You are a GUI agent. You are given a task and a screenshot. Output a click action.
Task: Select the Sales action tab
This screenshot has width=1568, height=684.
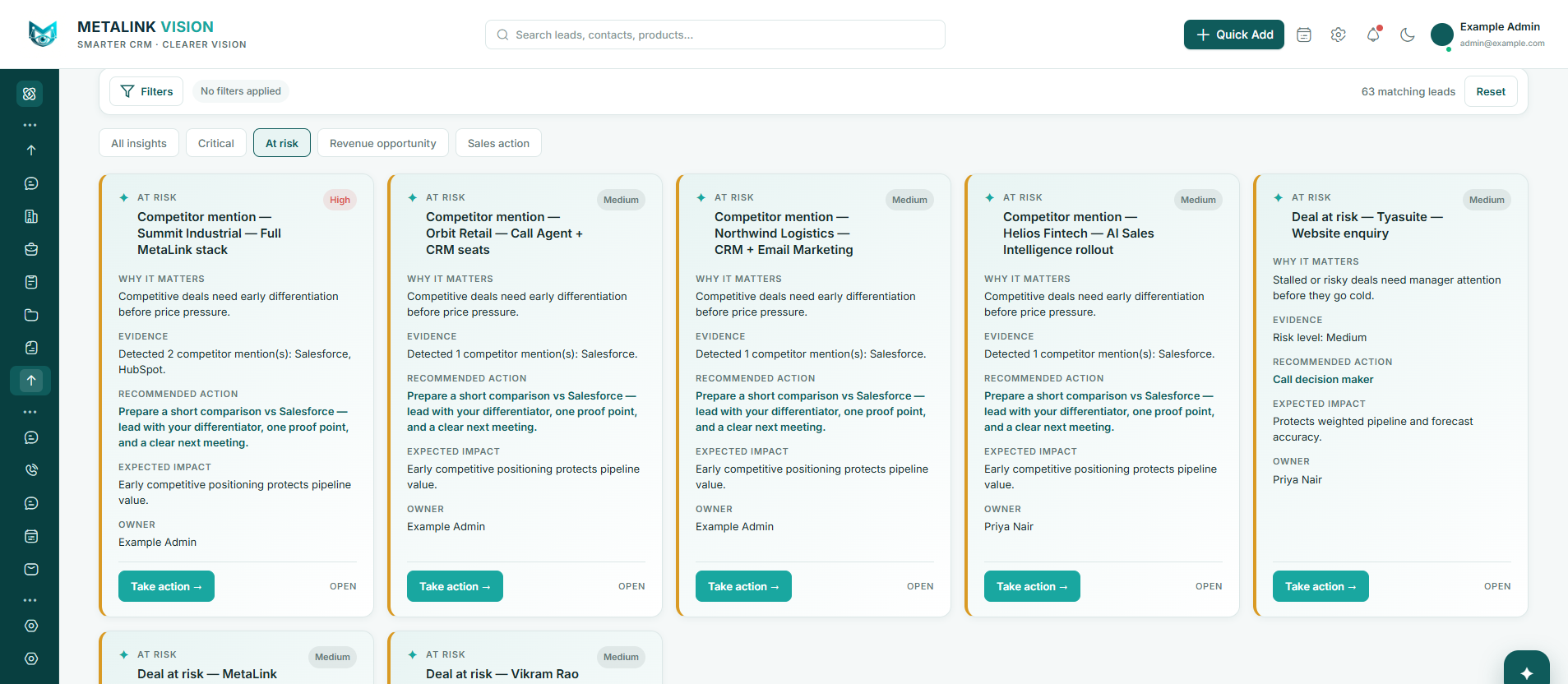pyautogui.click(x=498, y=143)
